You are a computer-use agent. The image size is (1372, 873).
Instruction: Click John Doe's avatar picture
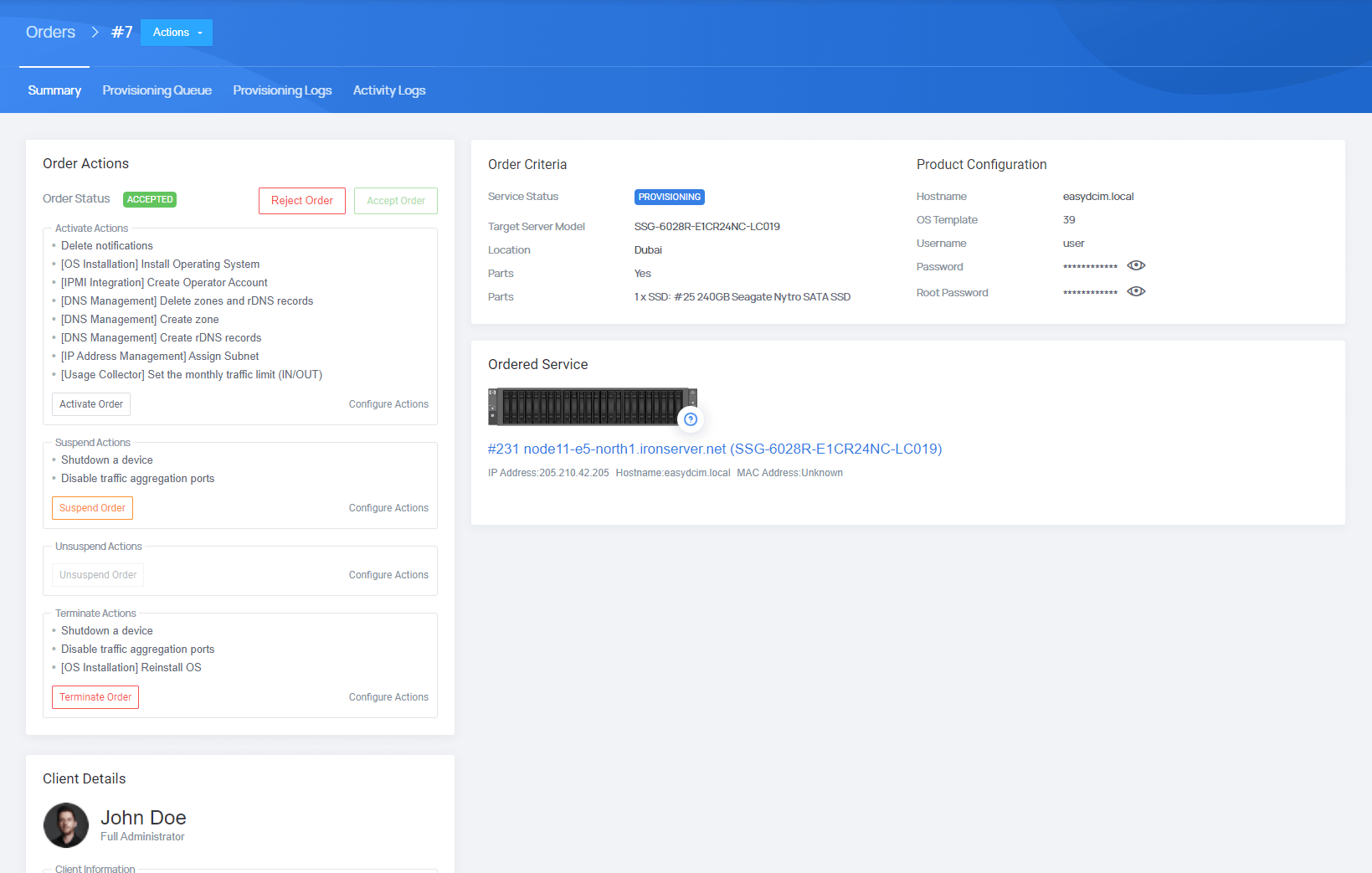(66, 825)
